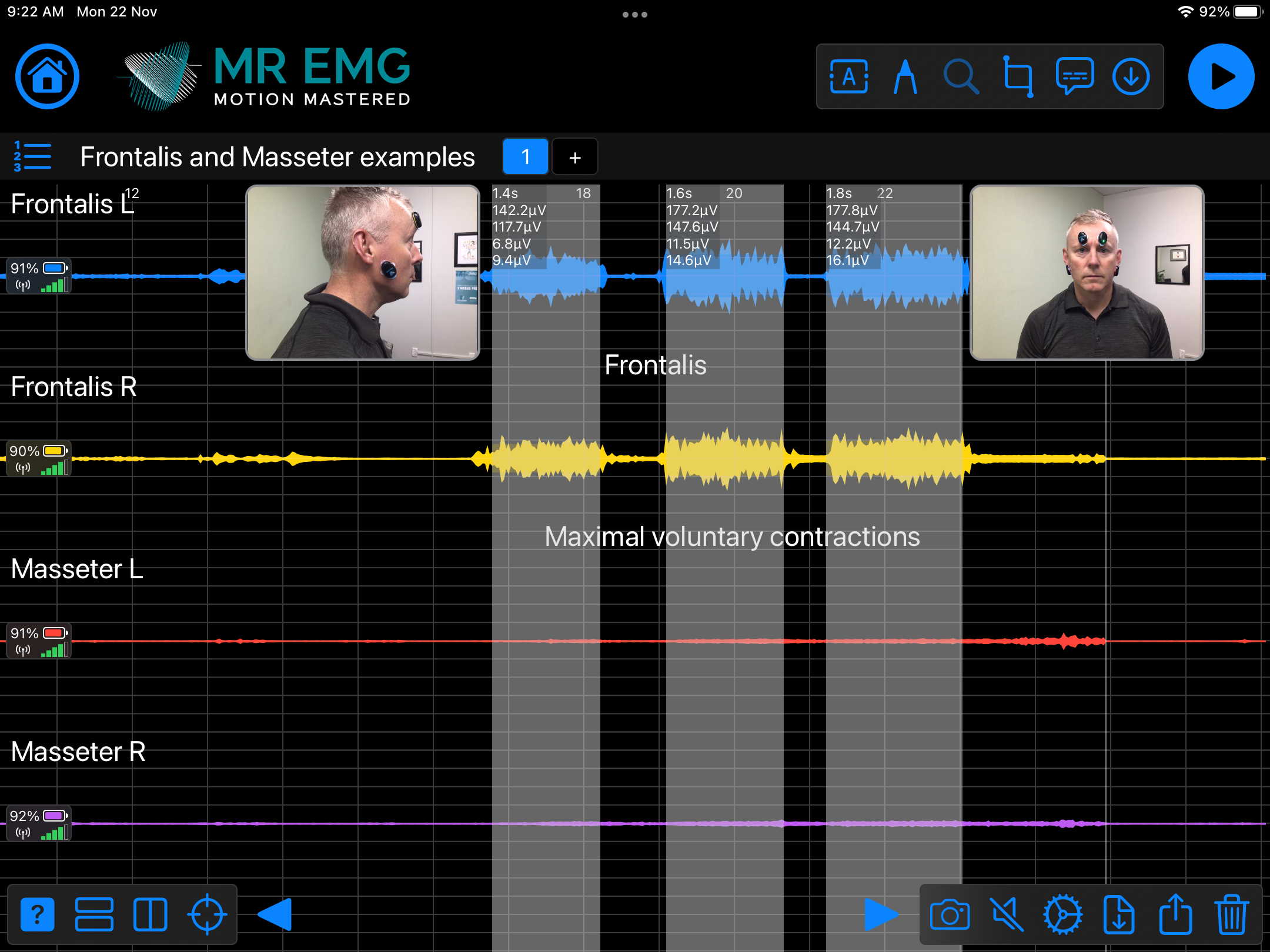
Task: Select the Masseter R channel label
Action: point(78,752)
